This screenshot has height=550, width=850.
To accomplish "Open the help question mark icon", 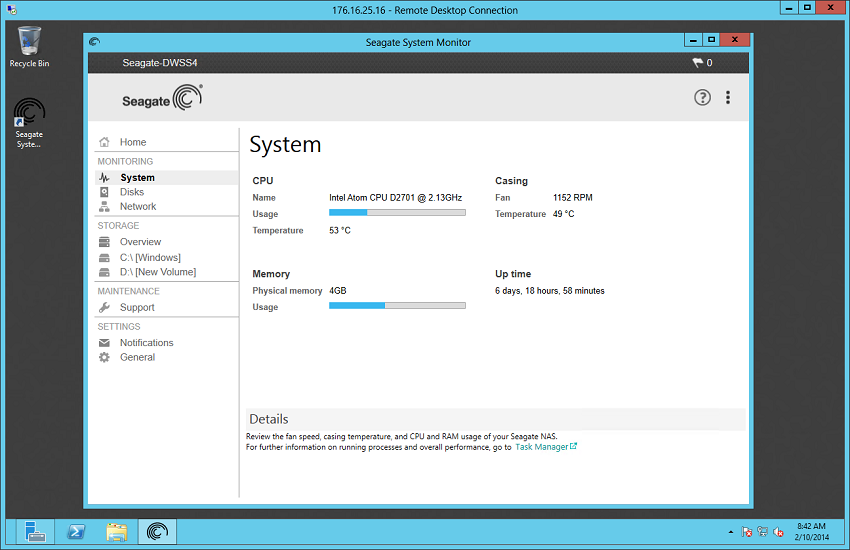I will (702, 98).
